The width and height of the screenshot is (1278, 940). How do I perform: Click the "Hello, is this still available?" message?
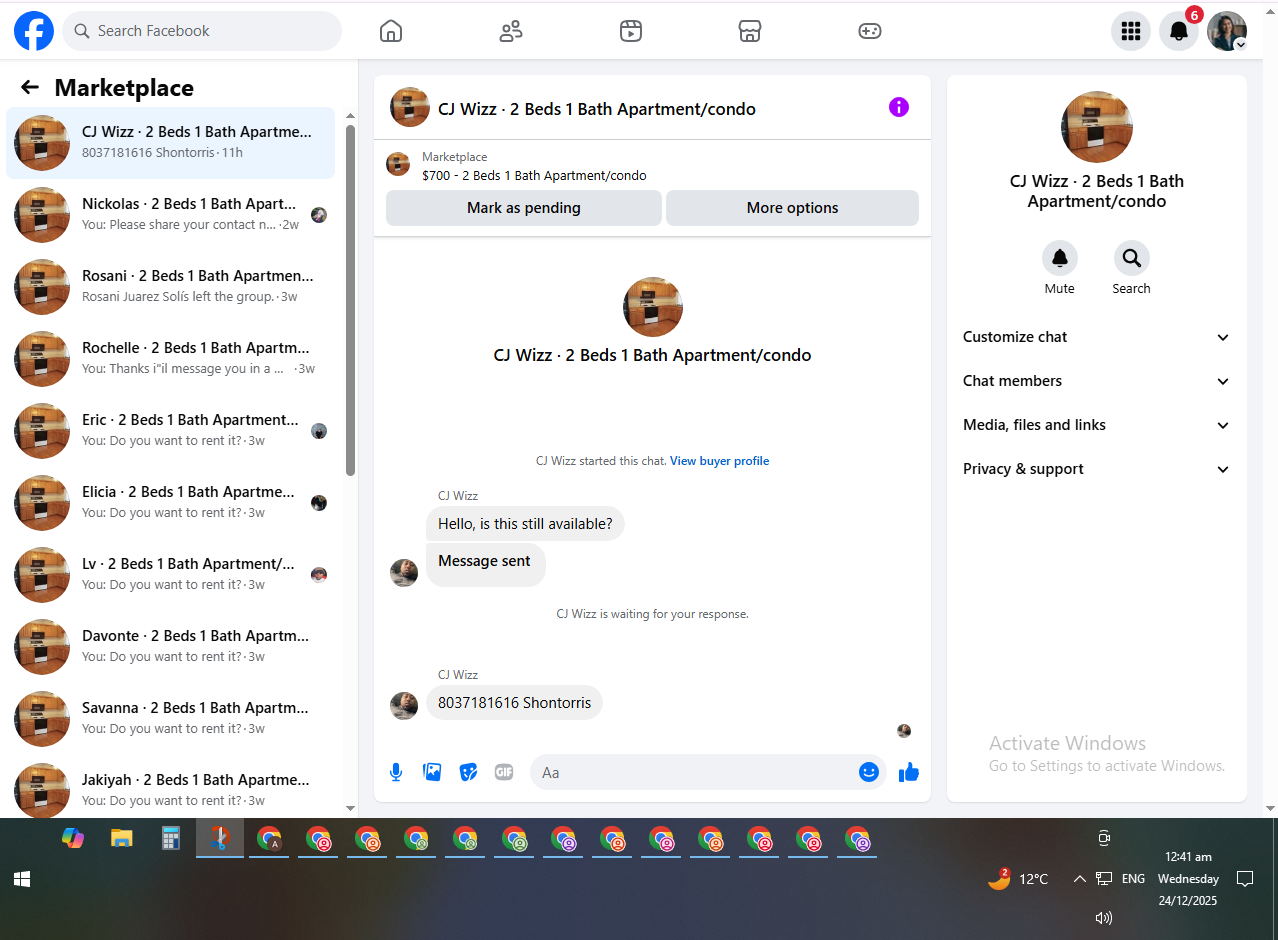point(525,524)
